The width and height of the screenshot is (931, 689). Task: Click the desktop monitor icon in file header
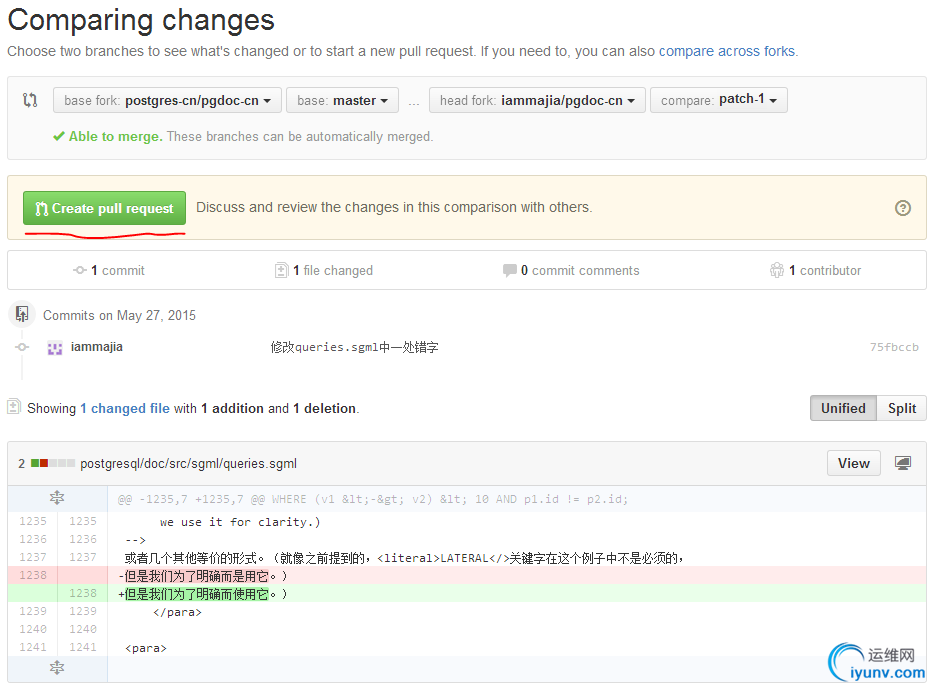pos(903,463)
